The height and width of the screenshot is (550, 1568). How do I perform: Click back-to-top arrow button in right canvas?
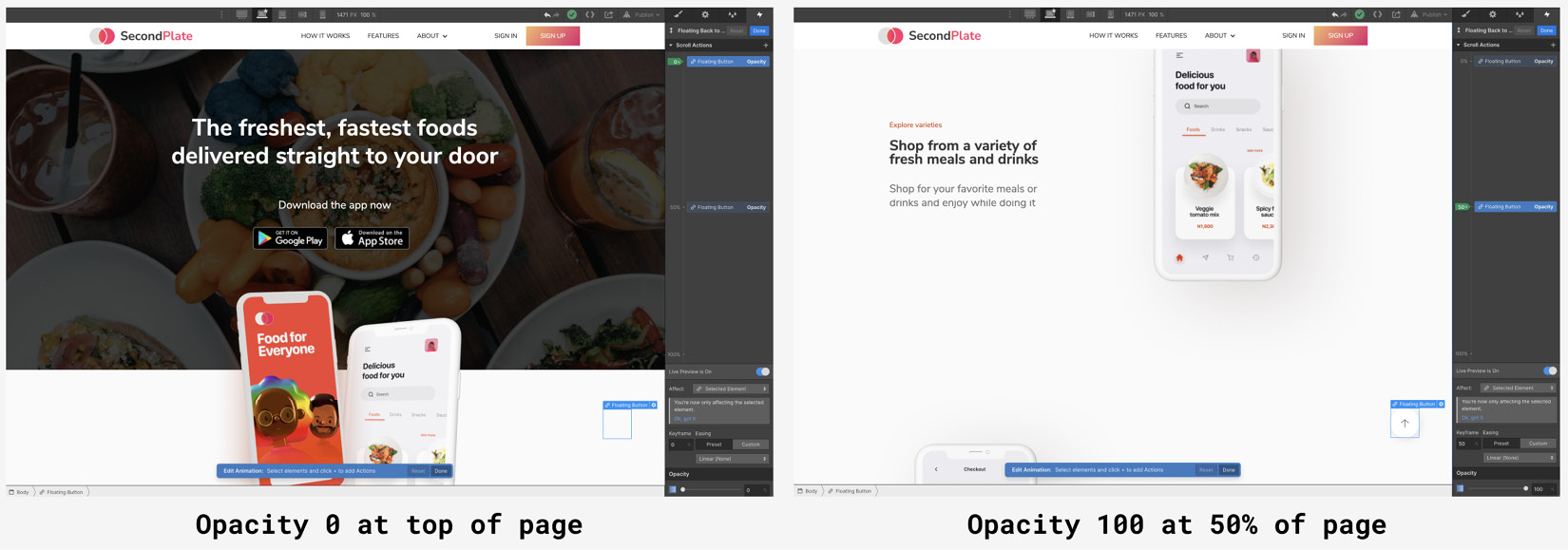pyautogui.click(x=1405, y=424)
